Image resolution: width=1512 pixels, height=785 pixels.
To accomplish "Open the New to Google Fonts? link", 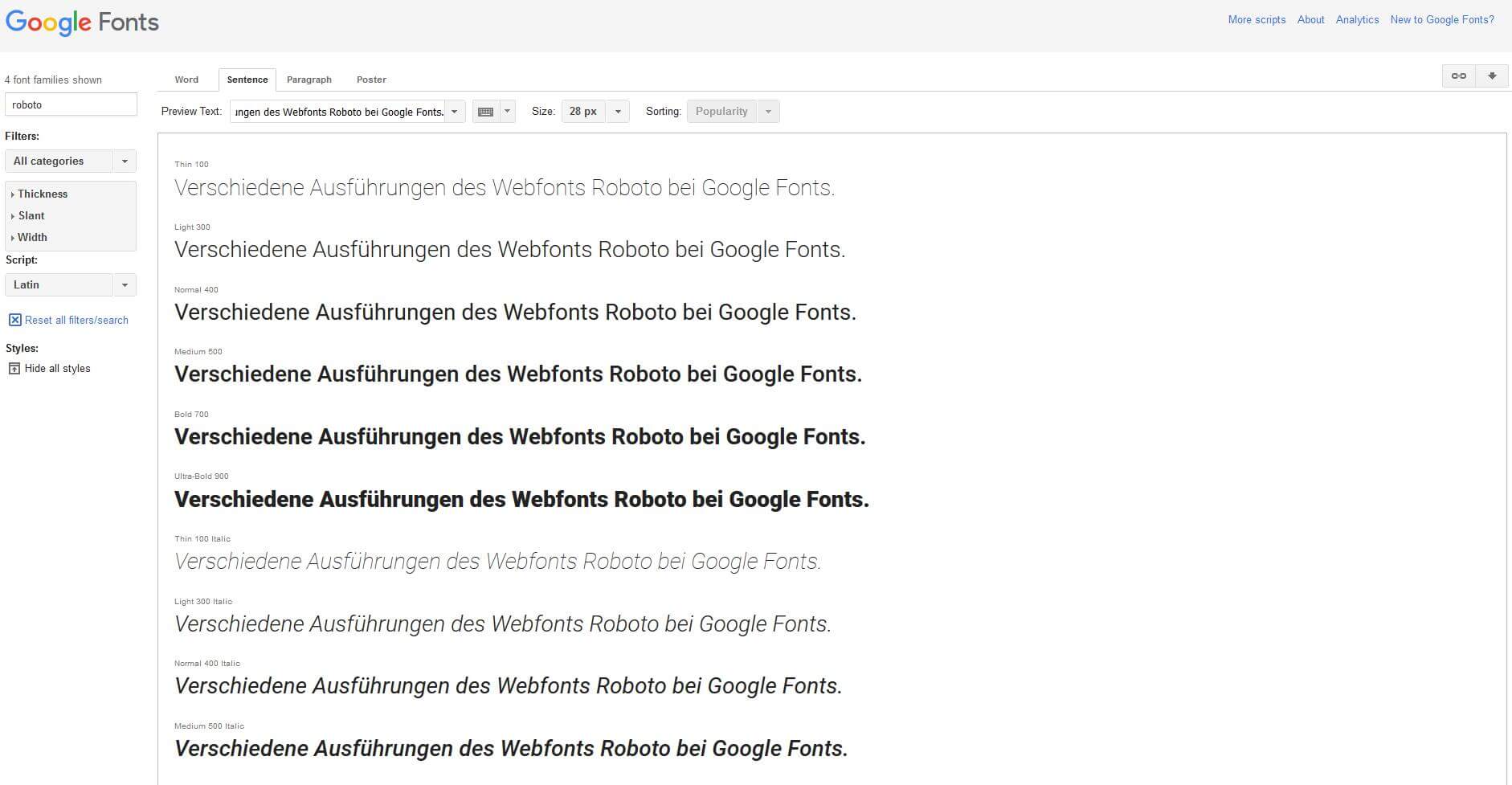I will (1442, 19).
